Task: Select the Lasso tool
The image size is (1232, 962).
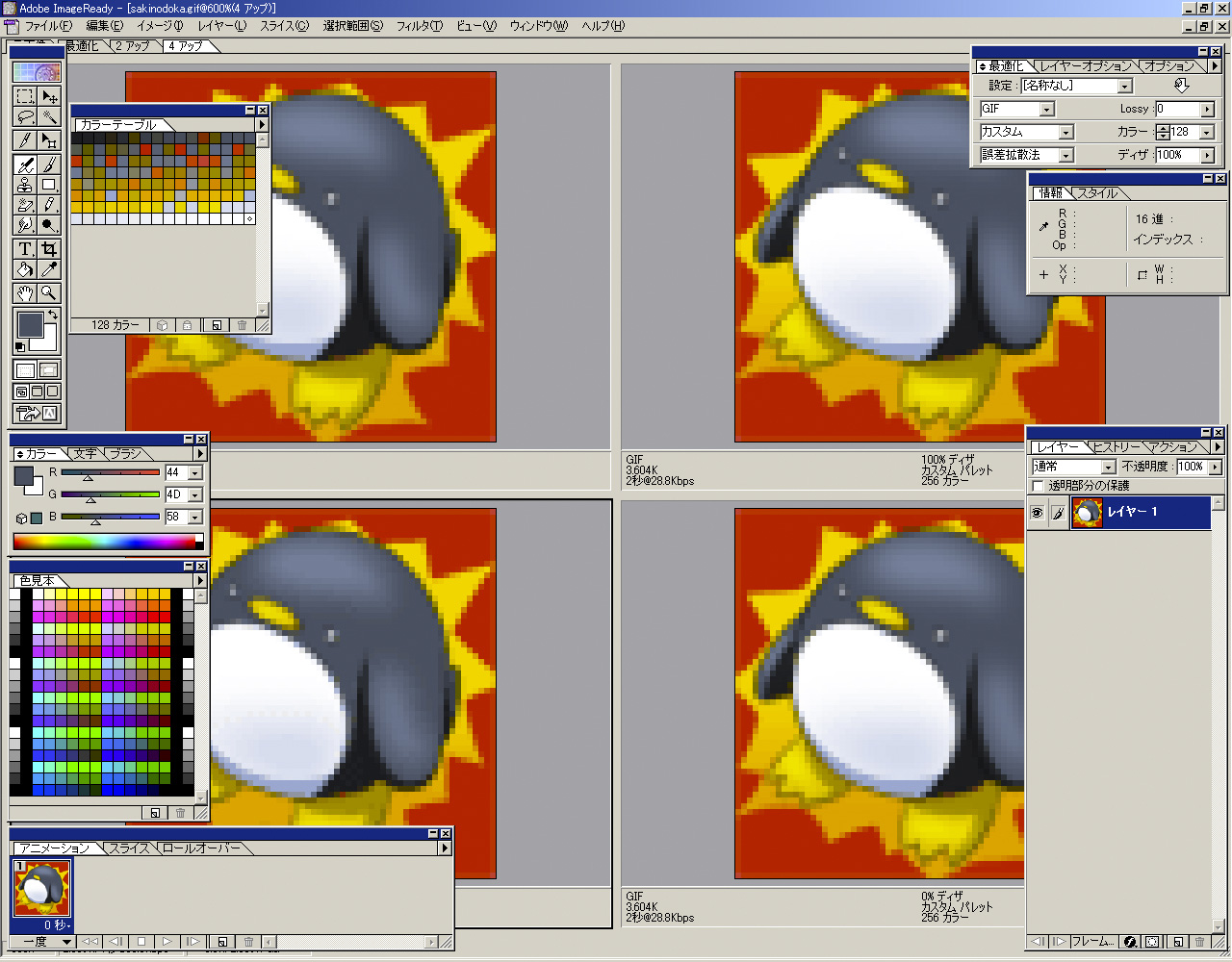Action: point(25,117)
